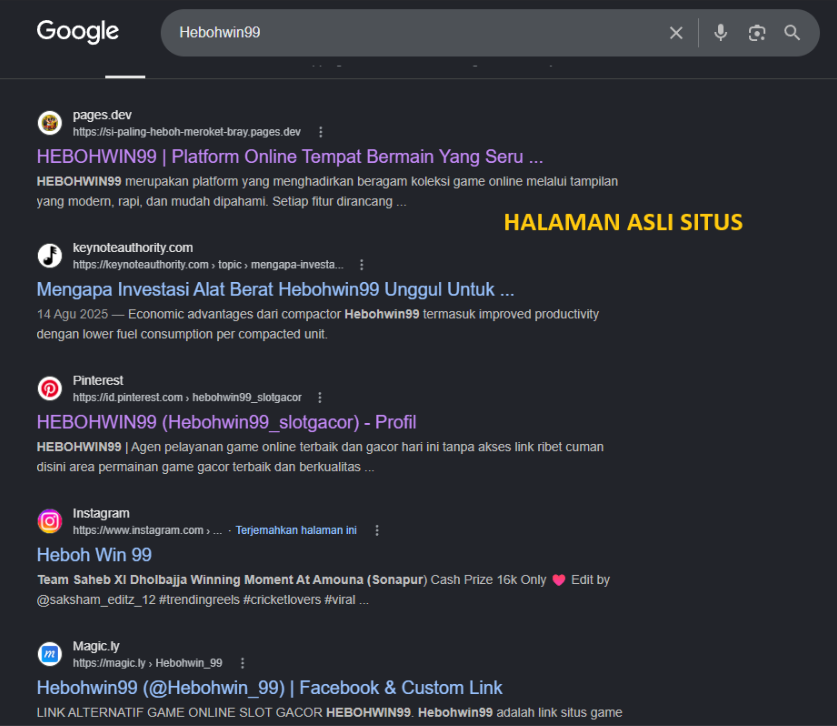The image size is (837, 726).
Task: Submit search with magnifying glass icon
Action: [x=792, y=33]
